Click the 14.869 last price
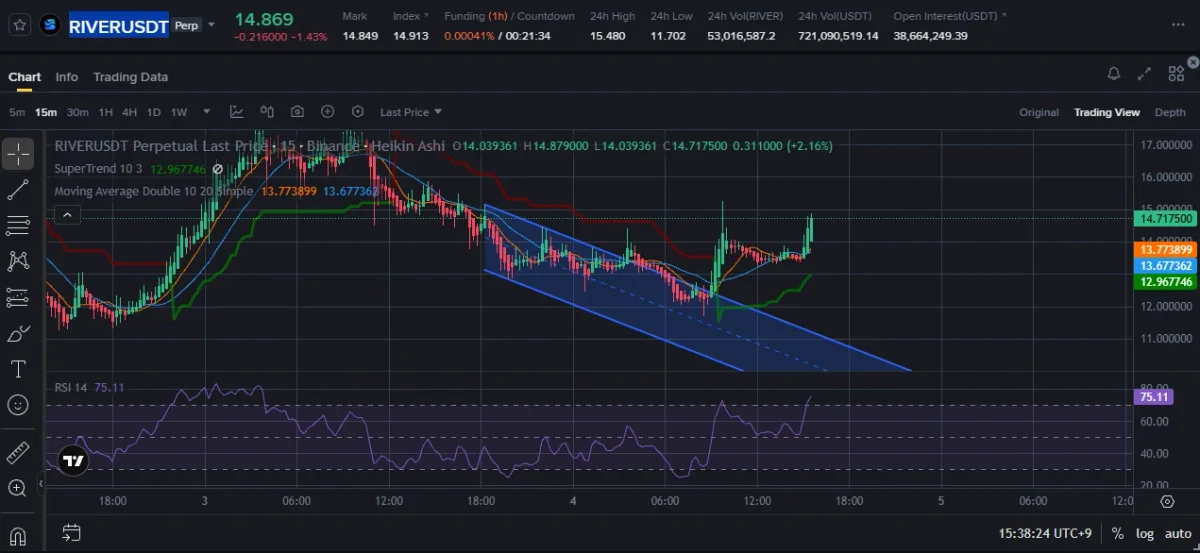 pos(264,19)
